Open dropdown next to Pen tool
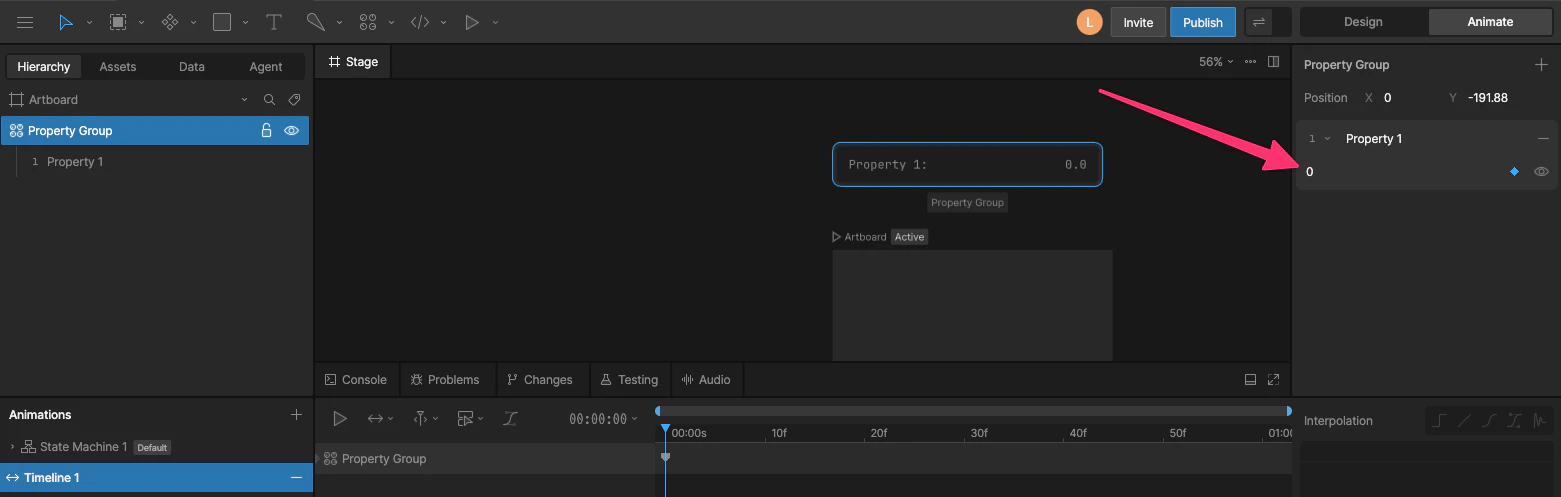This screenshot has height=497, width=1561. click(x=340, y=23)
